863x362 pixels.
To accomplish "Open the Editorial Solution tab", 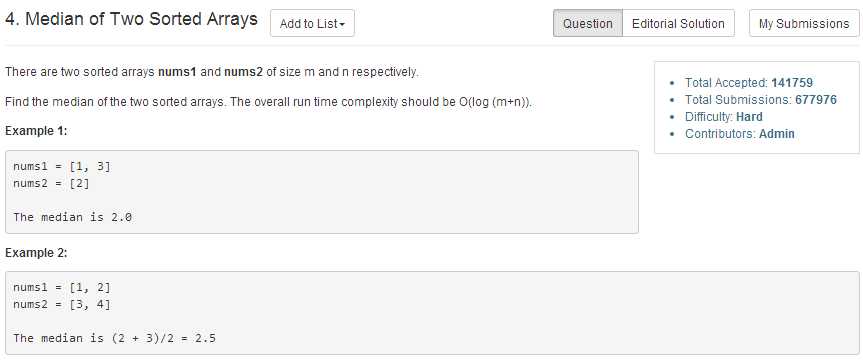I will (678, 24).
